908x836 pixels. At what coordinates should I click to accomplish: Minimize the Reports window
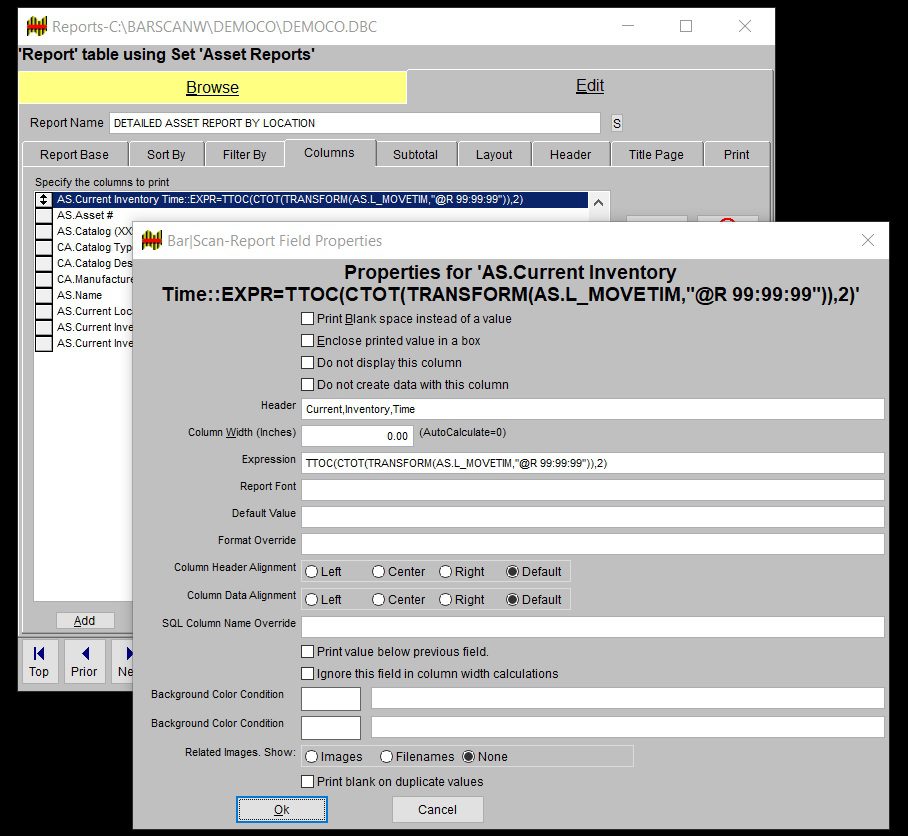628,26
